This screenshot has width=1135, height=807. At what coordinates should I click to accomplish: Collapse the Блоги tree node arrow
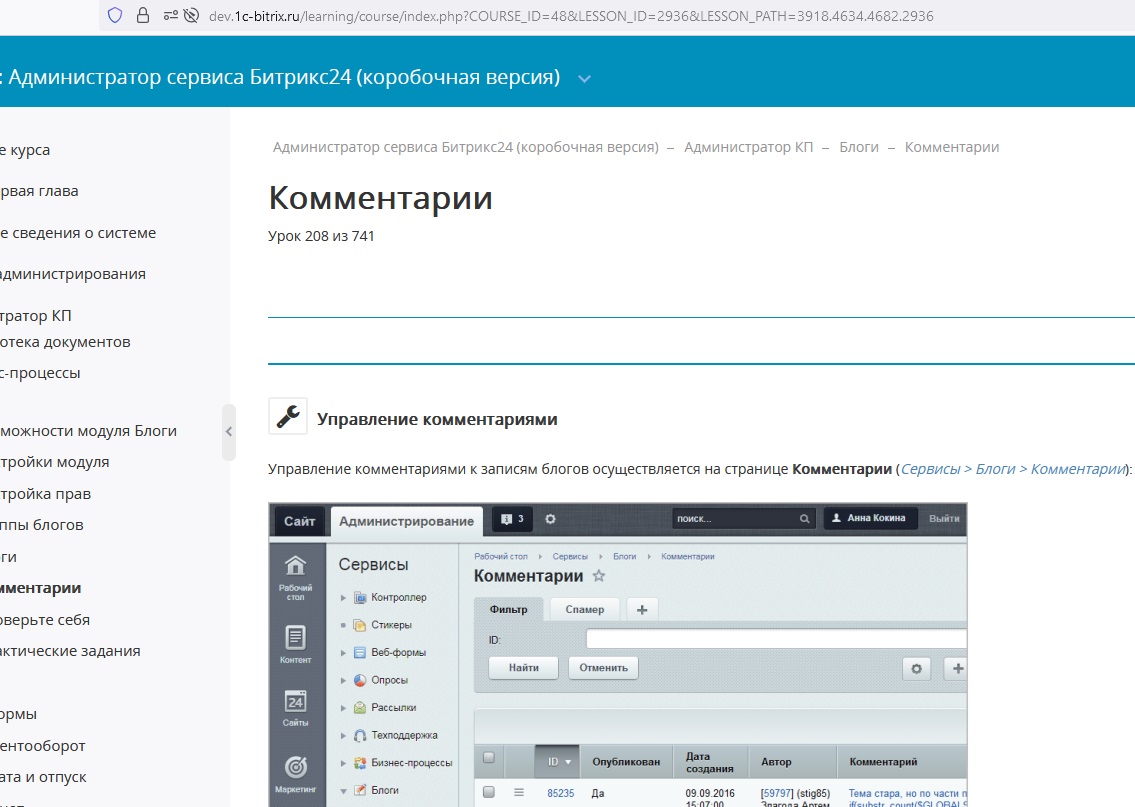[343, 791]
